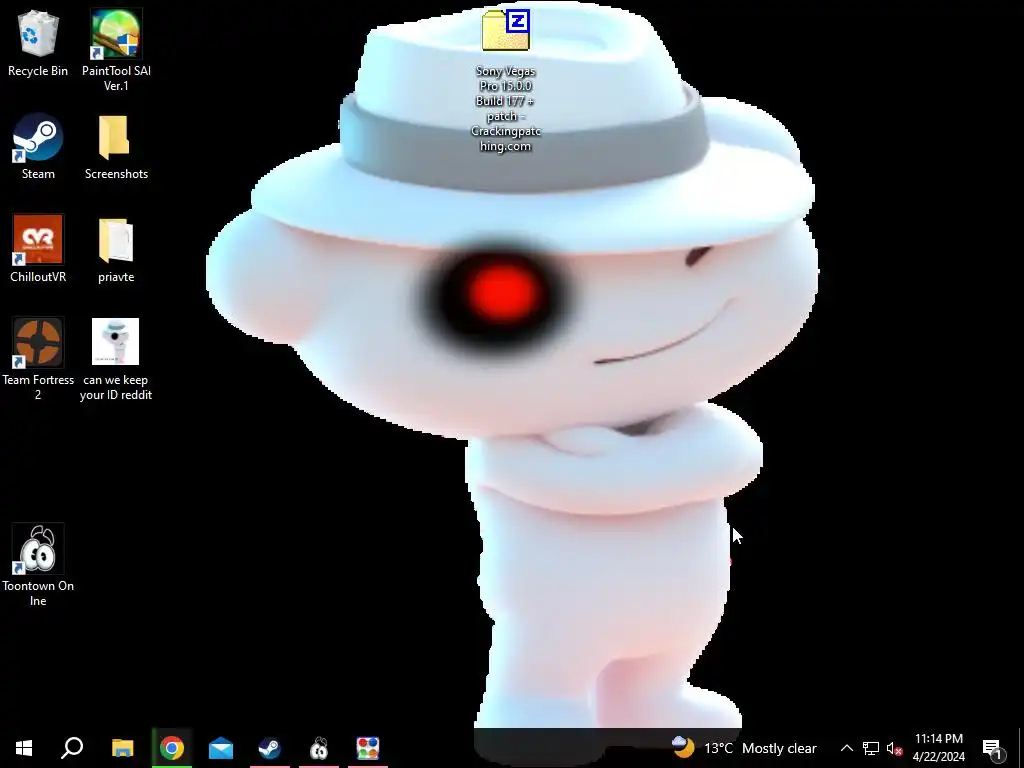This screenshot has width=1024, height=768.
Task: Open network status tray icon
Action: tap(871, 748)
